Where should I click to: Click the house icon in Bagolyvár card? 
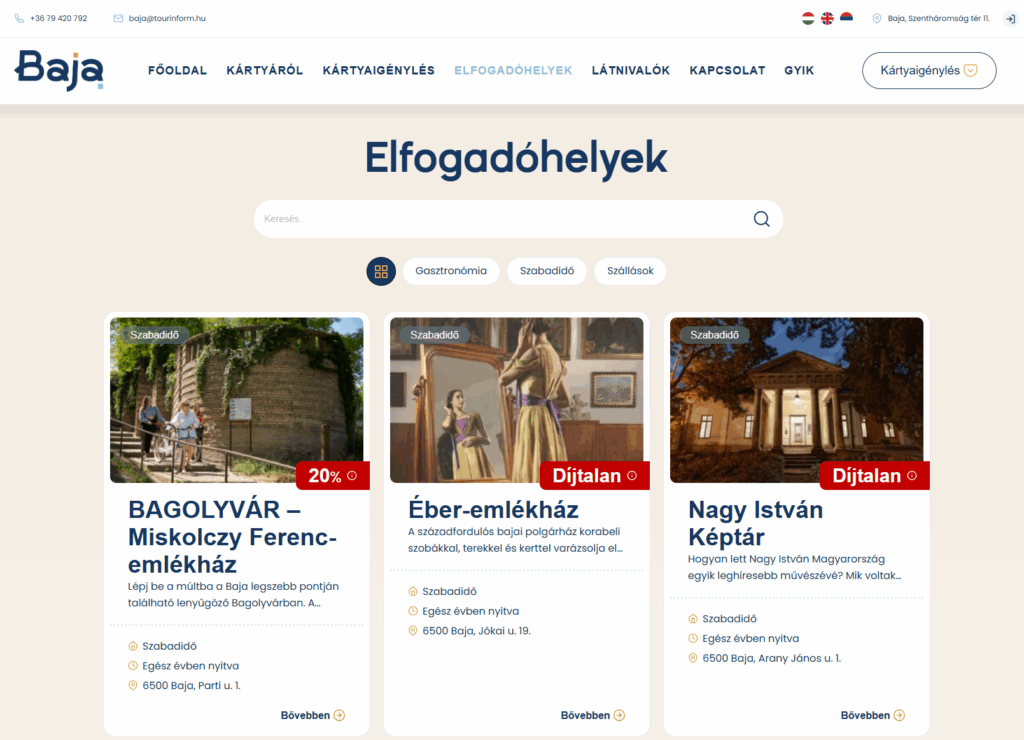133,646
